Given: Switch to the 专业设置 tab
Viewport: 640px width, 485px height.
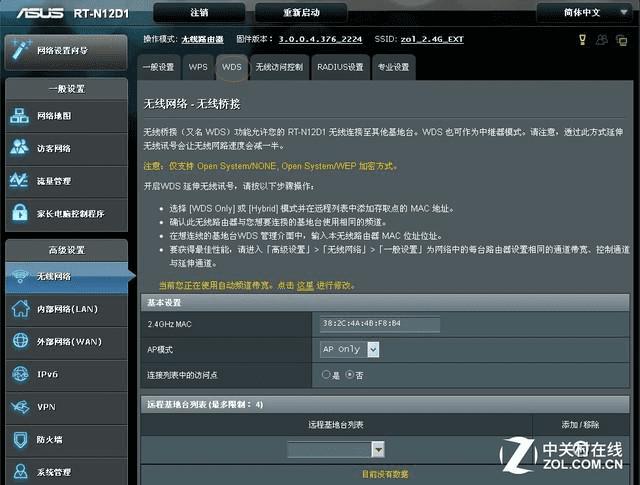Looking at the screenshot, I should pyautogui.click(x=393, y=67).
